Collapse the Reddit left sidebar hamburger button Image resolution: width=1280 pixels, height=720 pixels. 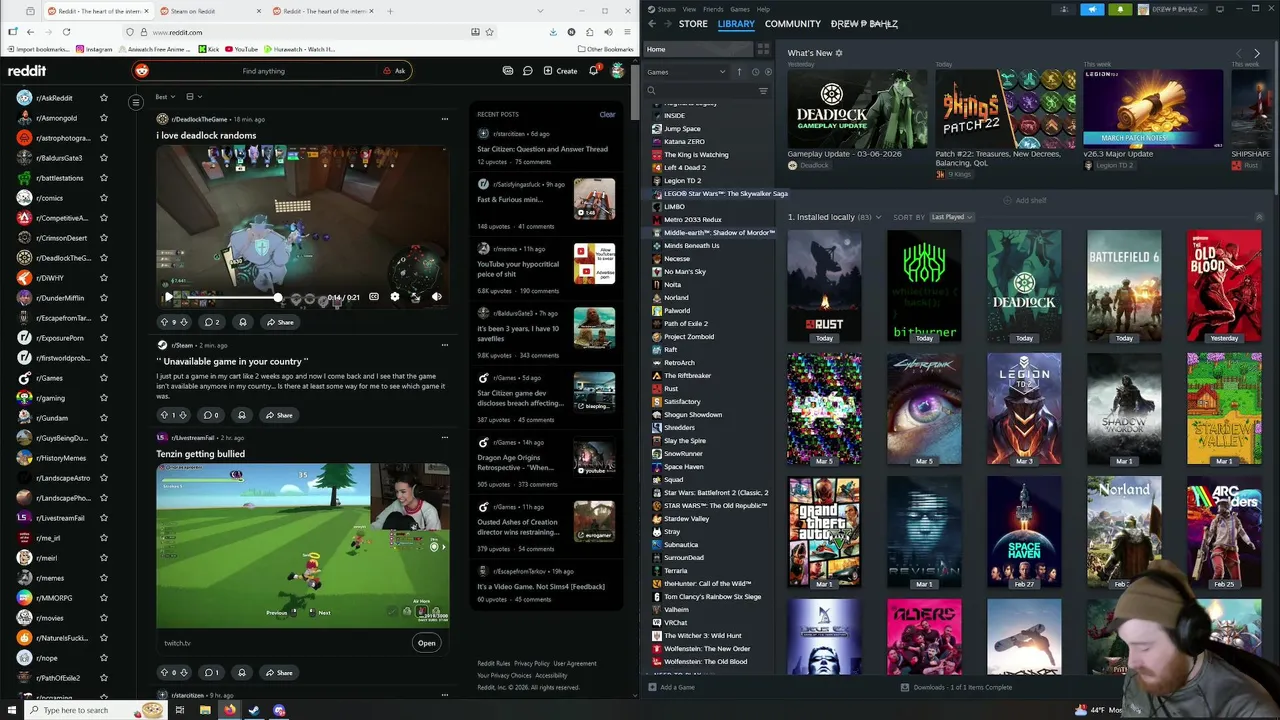(x=136, y=102)
